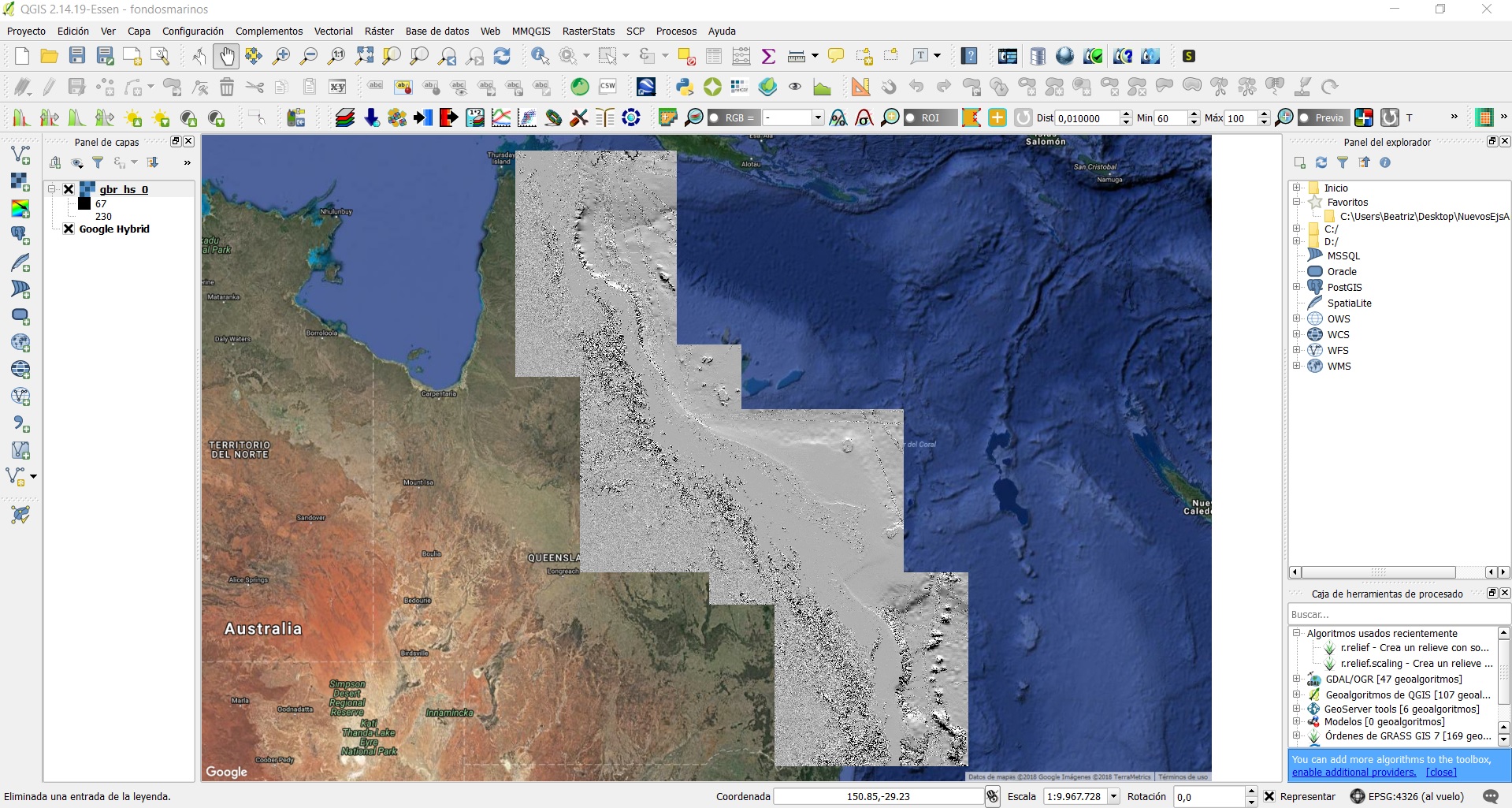Create a new project with the blank page icon
The width and height of the screenshot is (1512, 808).
tap(22, 56)
